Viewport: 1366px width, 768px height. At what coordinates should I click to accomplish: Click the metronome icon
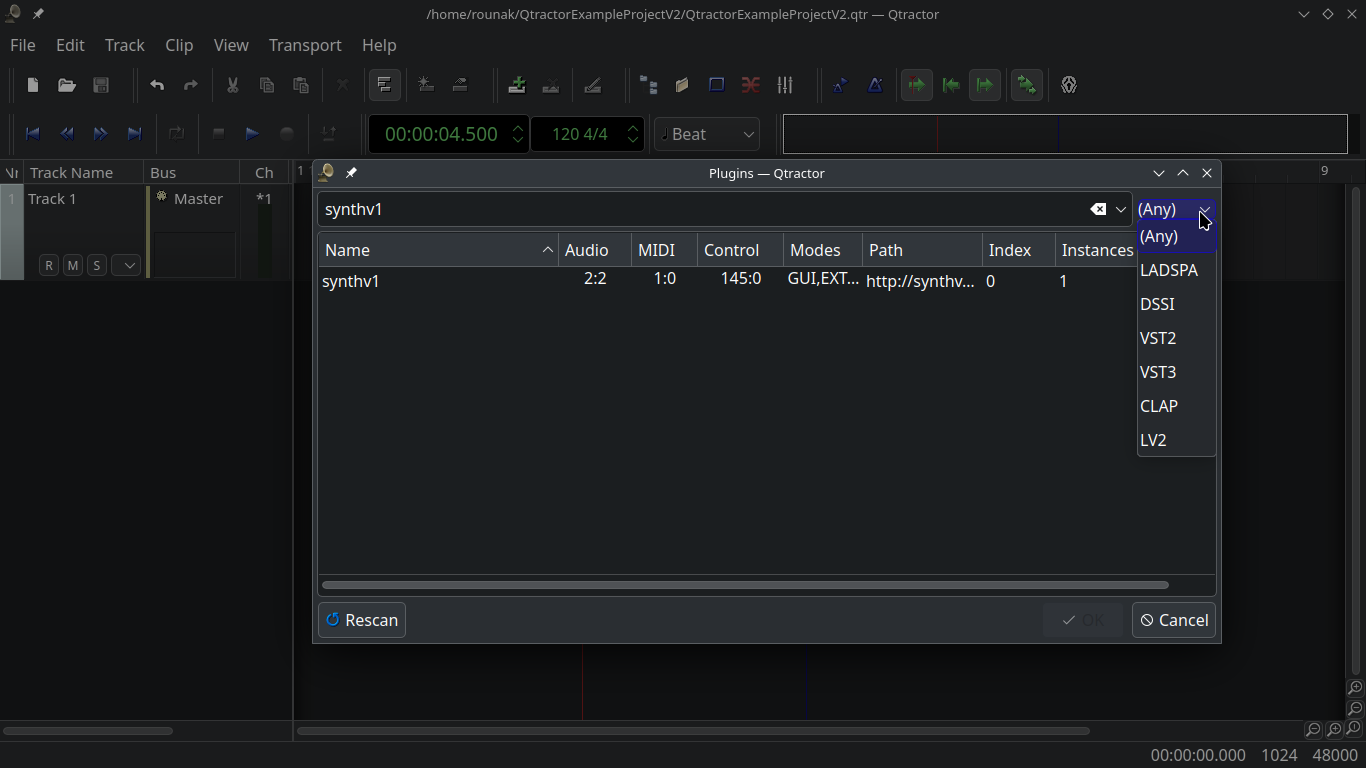(875, 85)
